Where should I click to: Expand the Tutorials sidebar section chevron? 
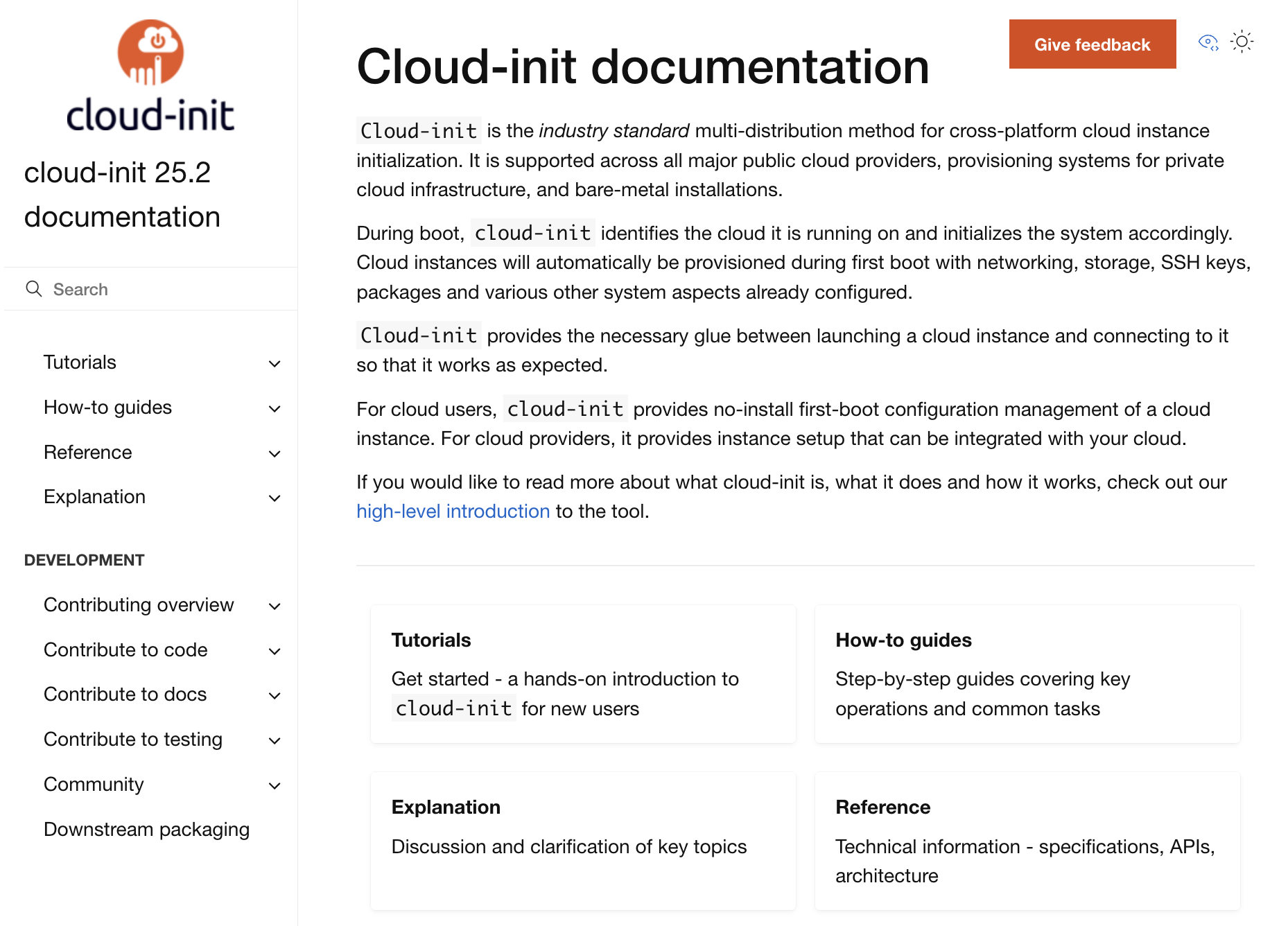275,363
